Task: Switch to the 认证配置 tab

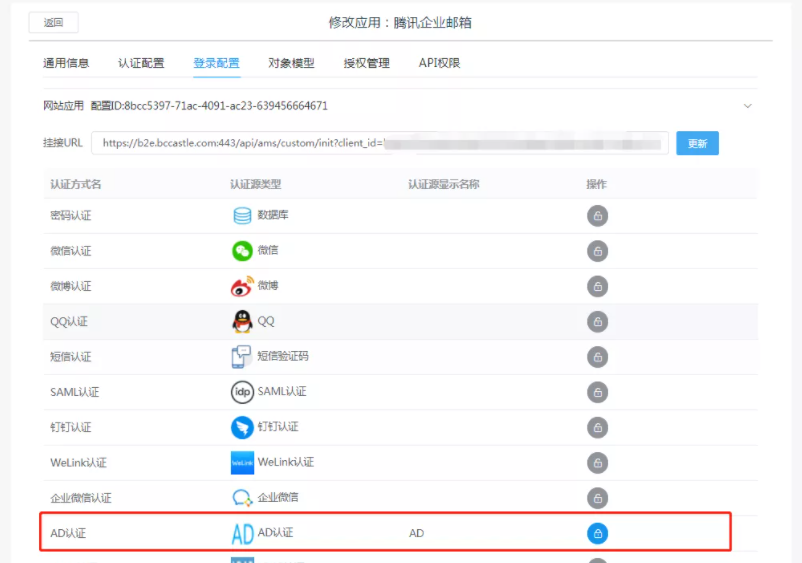Action: [141, 63]
